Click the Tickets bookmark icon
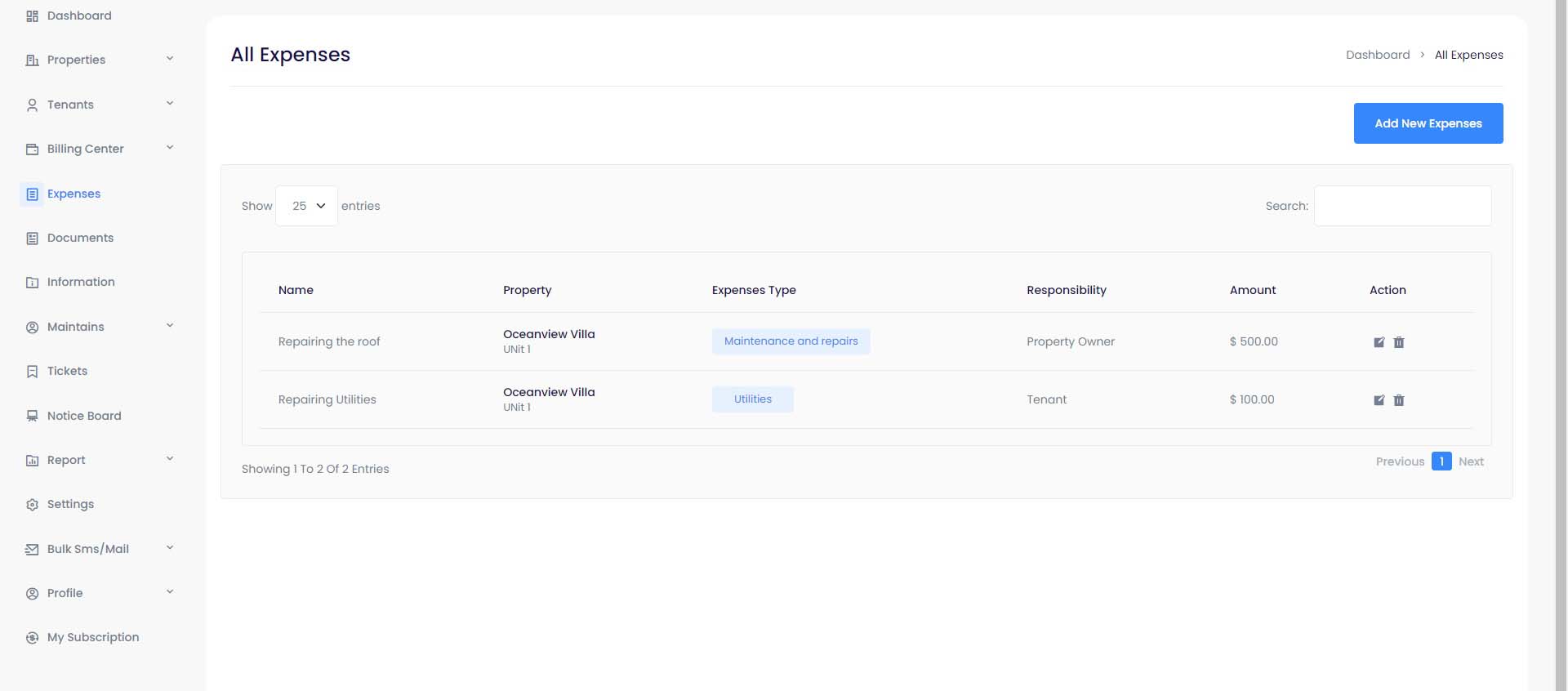The image size is (1568, 691). coord(32,372)
